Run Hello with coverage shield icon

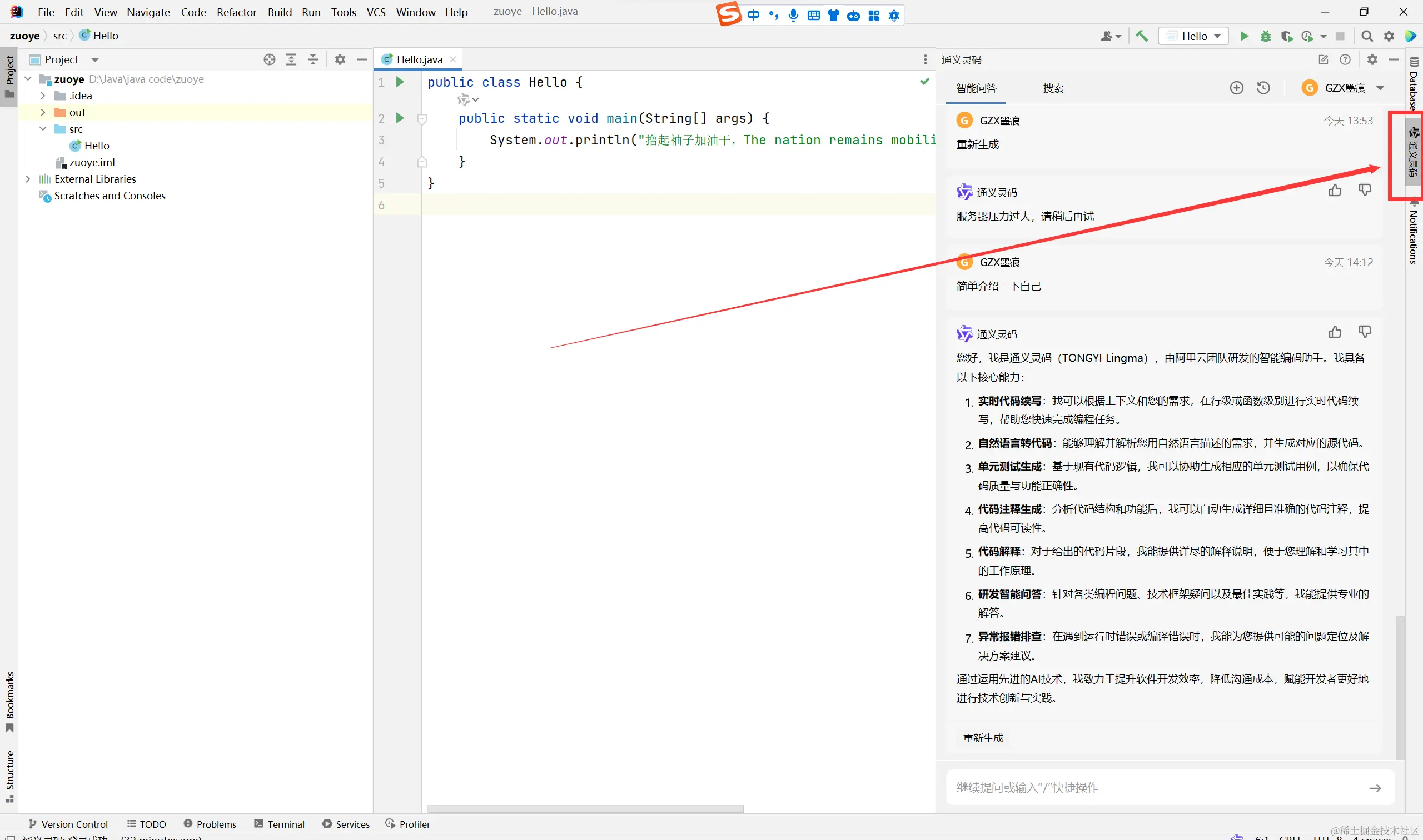pos(1286,36)
